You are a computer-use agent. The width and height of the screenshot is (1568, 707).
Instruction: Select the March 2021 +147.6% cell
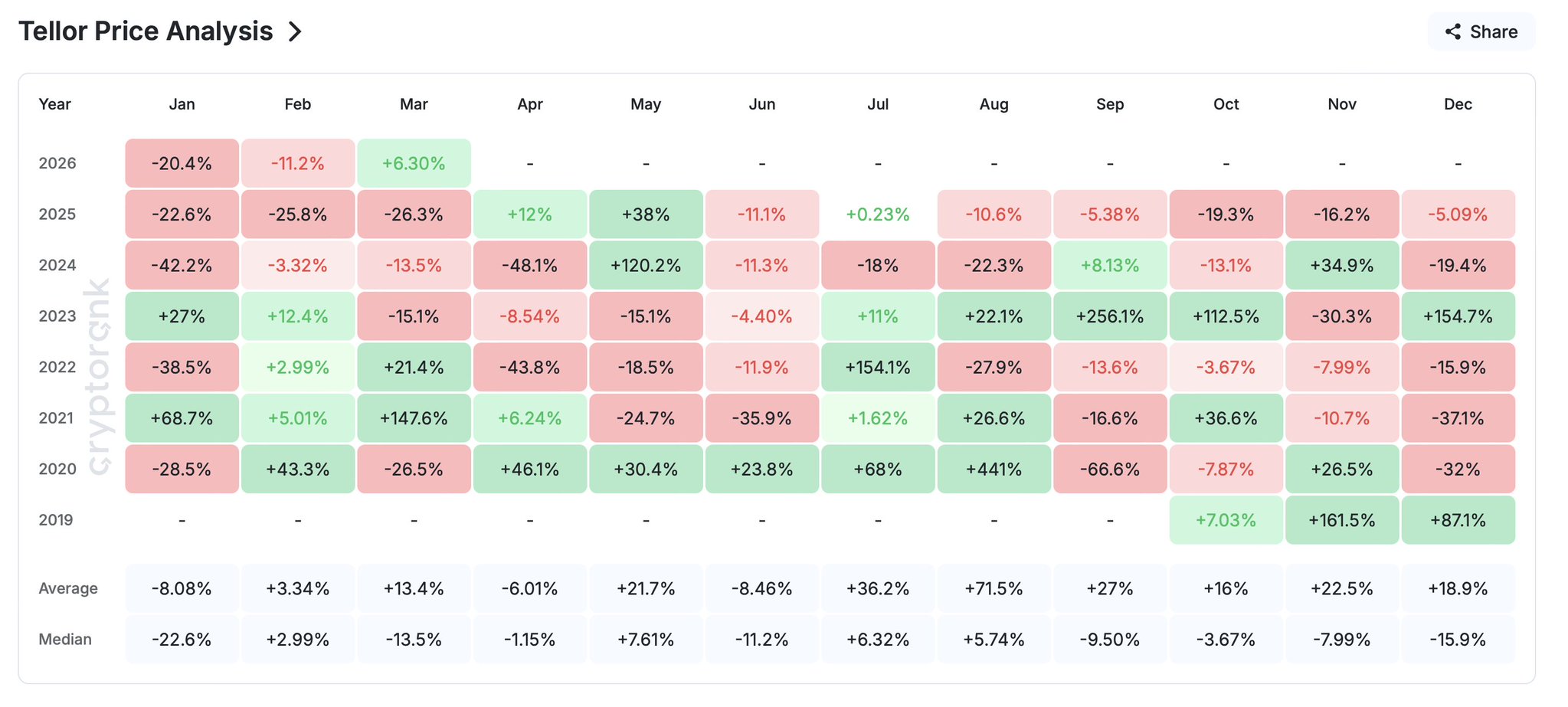point(414,418)
